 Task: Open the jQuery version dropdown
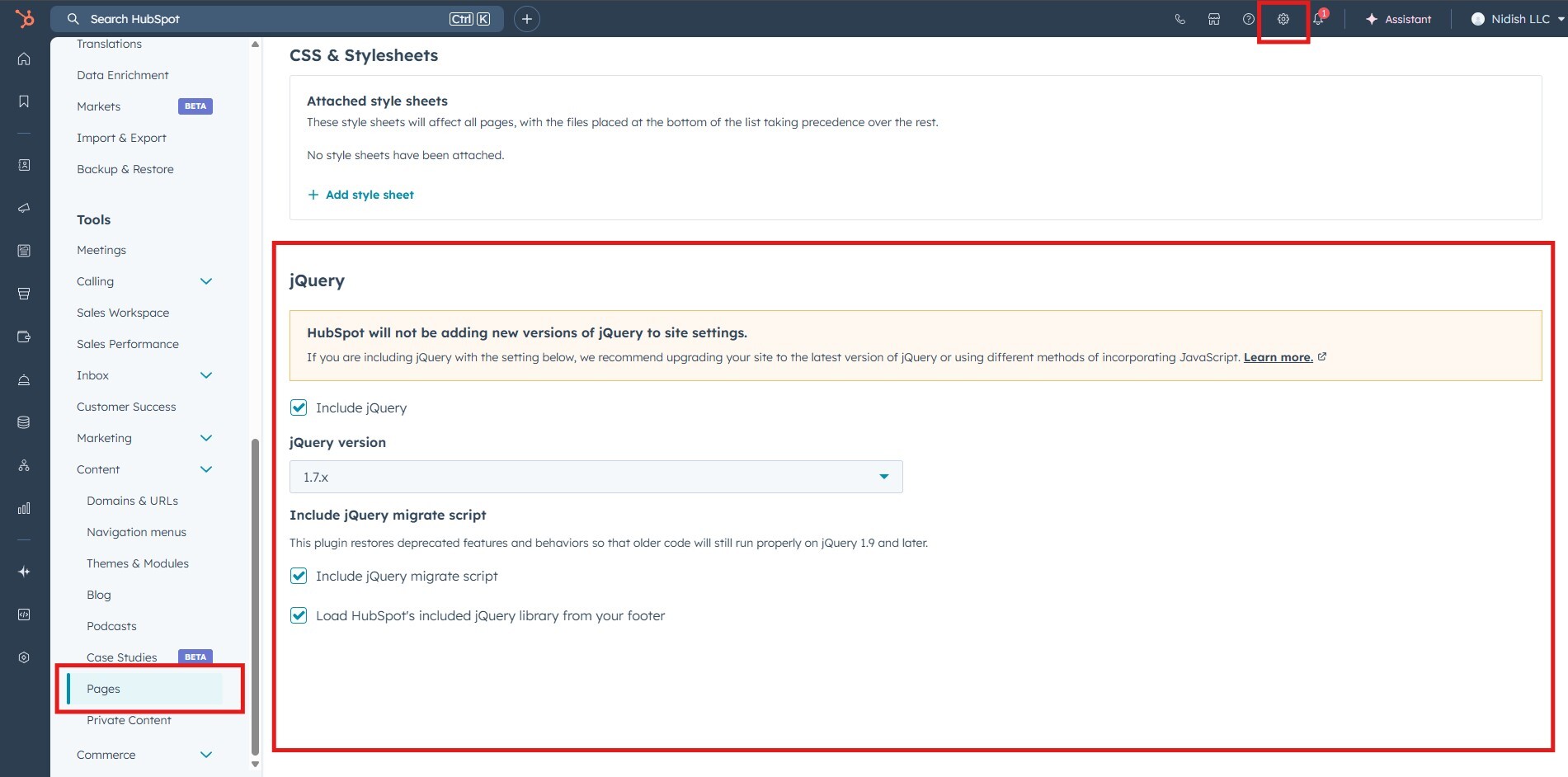[x=596, y=477]
